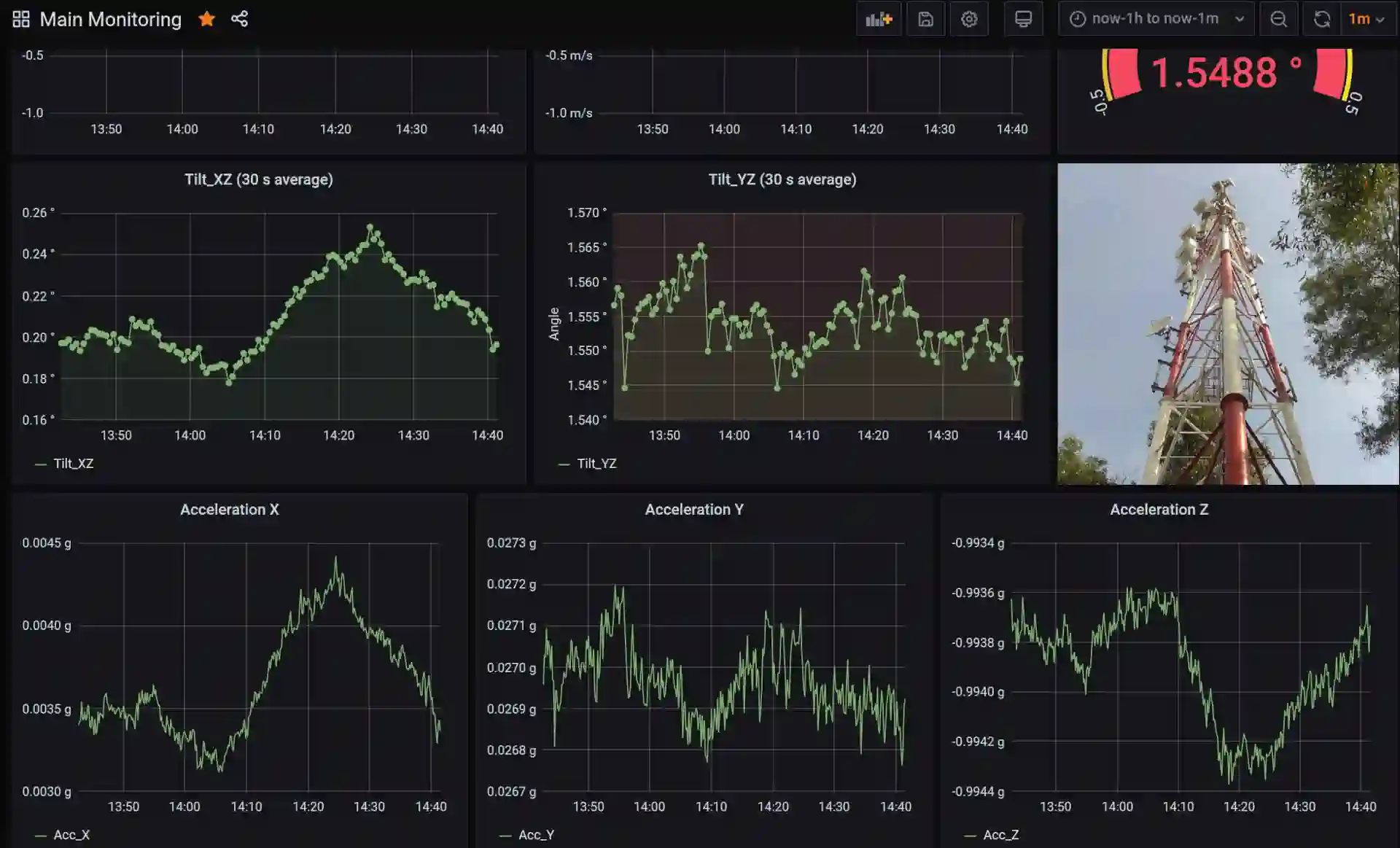The height and width of the screenshot is (848, 1400).
Task: Toggle Tilt_YZ legend series
Action: (596, 464)
